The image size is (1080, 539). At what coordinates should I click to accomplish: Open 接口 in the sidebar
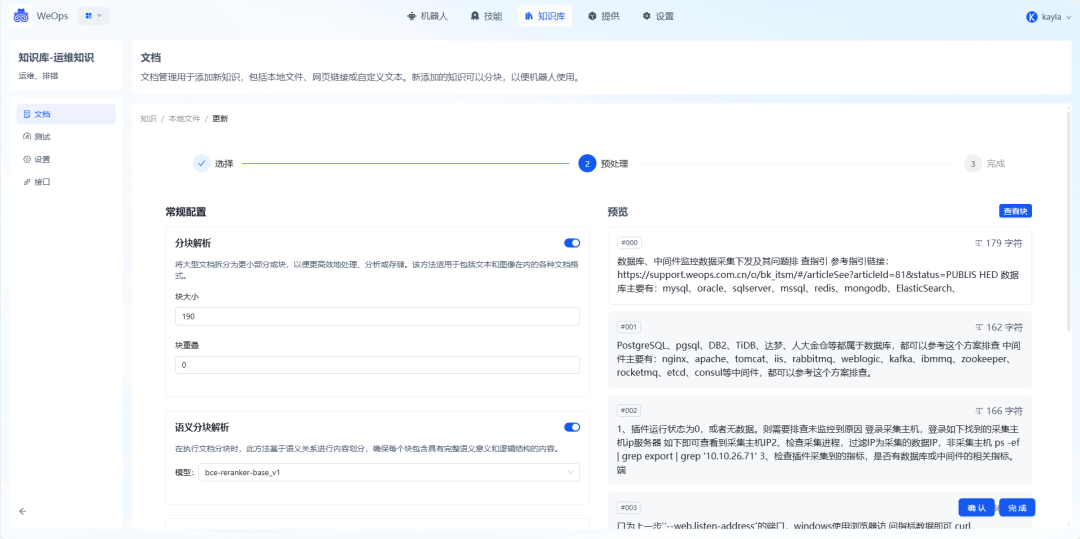(66, 182)
